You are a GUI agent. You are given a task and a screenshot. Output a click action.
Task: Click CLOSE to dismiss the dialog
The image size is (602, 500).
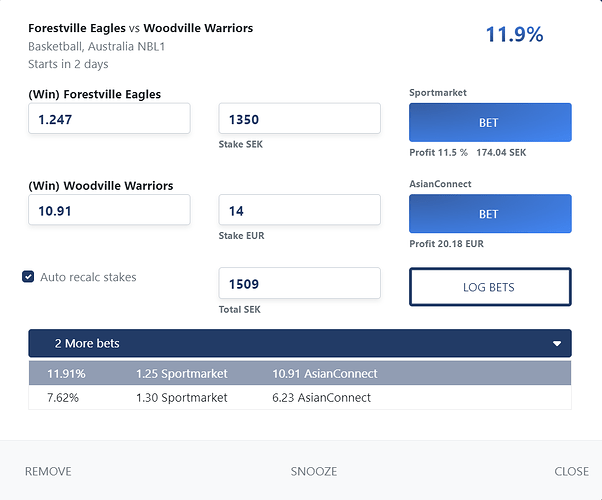(x=572, y=471)
